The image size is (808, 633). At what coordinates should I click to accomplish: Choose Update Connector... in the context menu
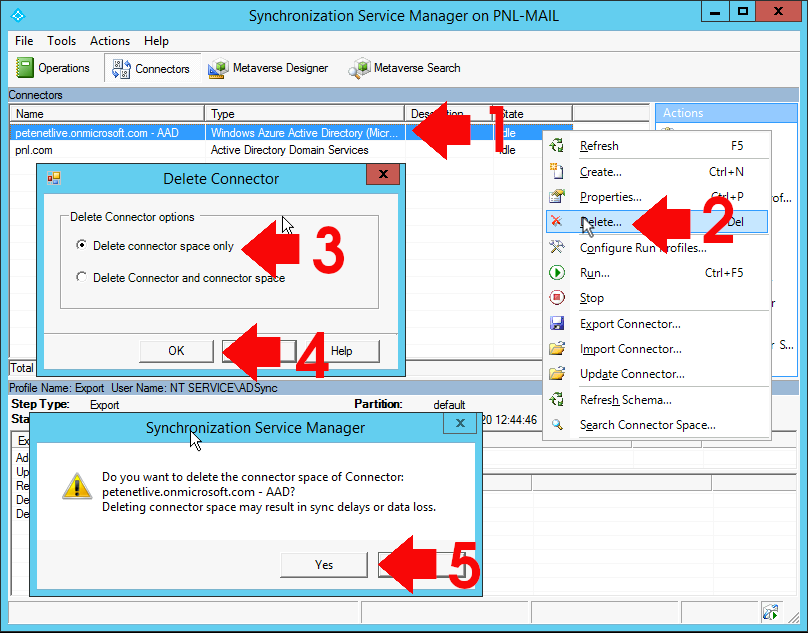657,374
